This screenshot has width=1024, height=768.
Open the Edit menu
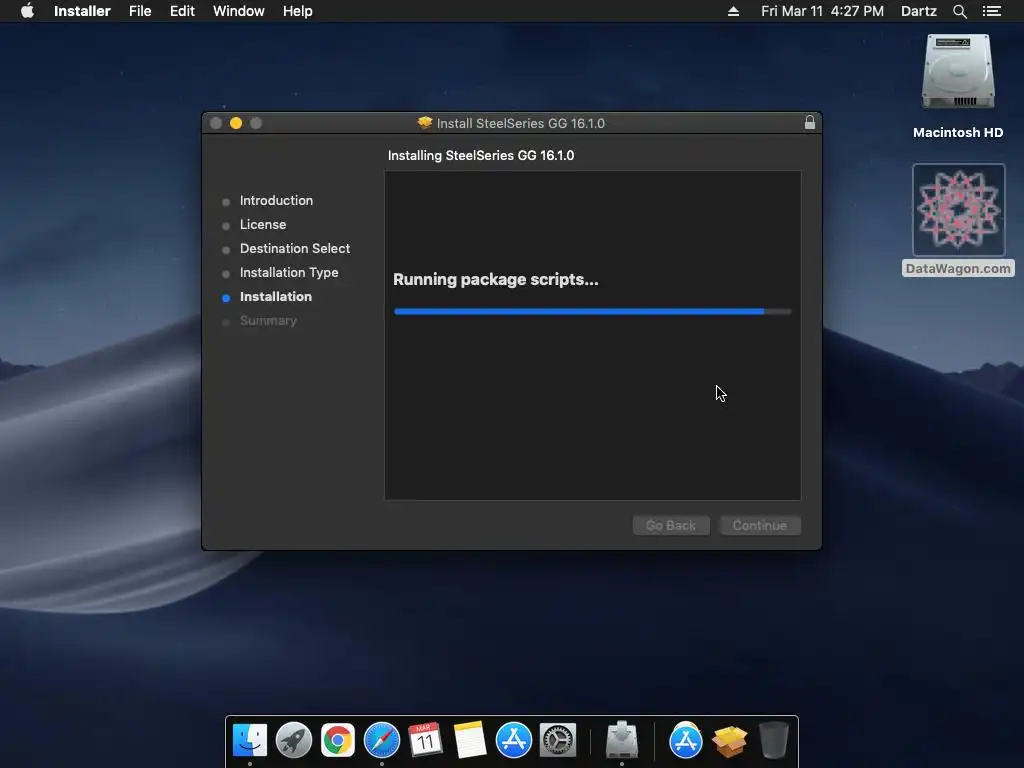pyautogui.click(x=182, y=11)
